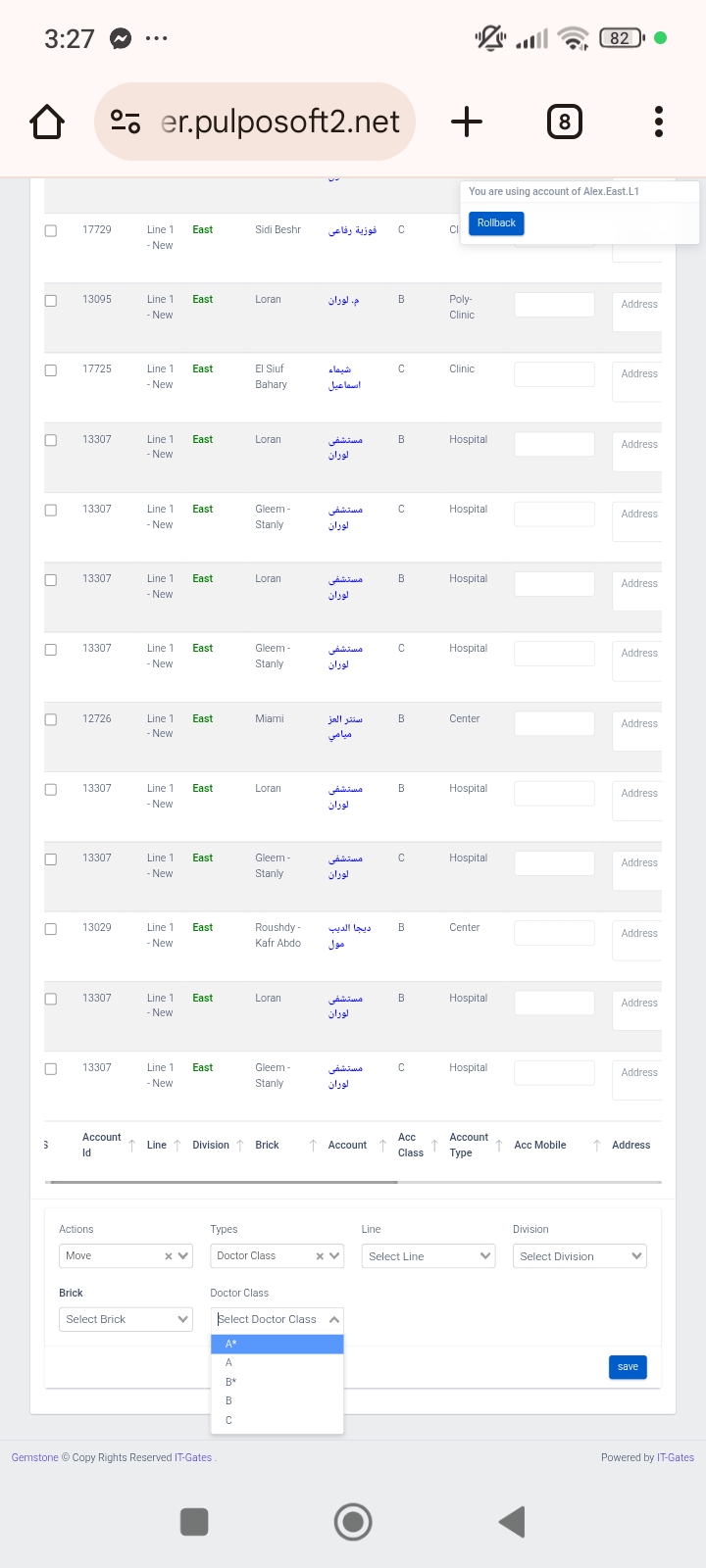
Task: Clear the Doctor Class type with the x icon
Action: pos(320,1256)
